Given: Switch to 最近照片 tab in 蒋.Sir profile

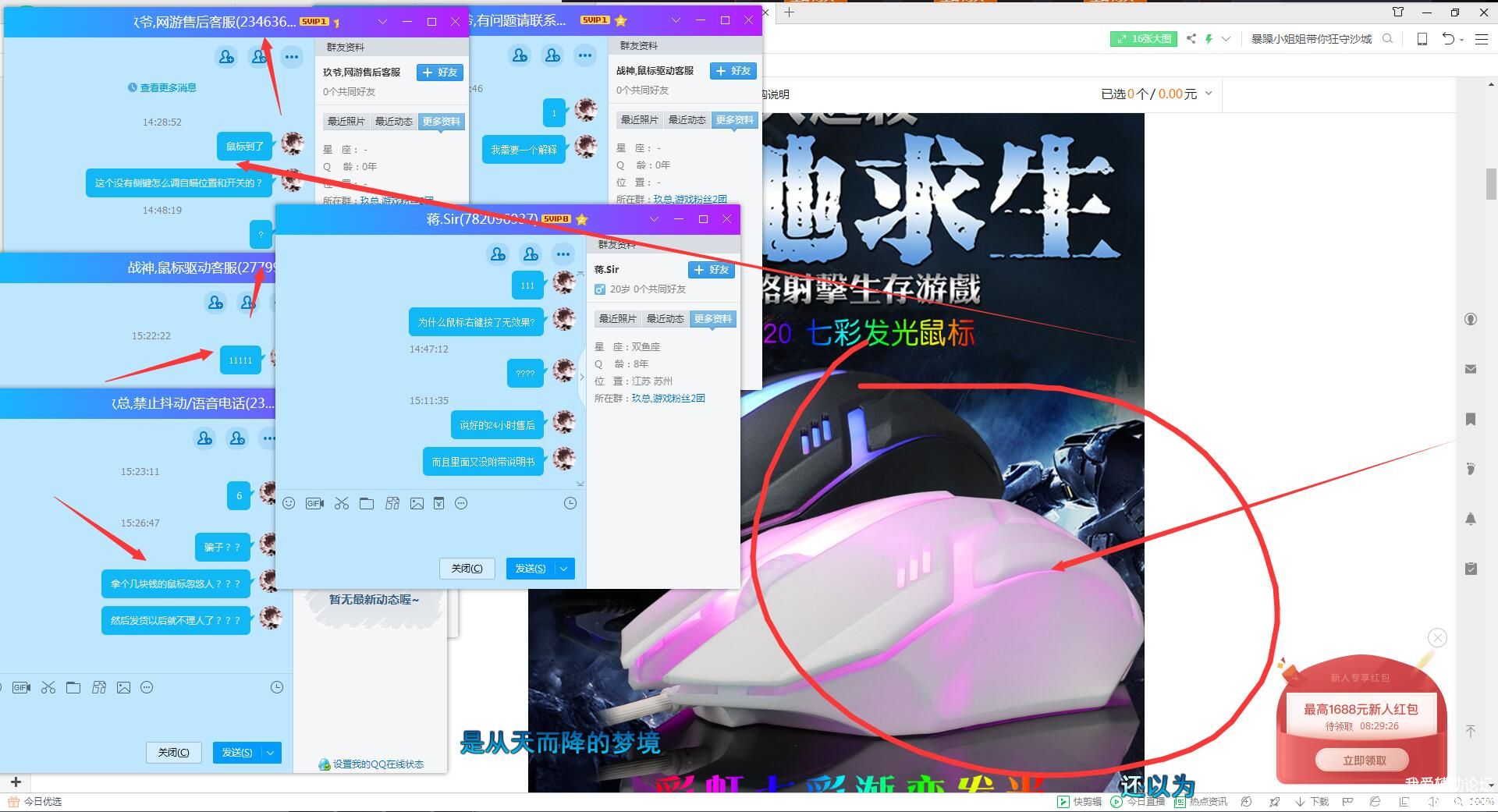Looking at the screenshot, I should point(617,319).
